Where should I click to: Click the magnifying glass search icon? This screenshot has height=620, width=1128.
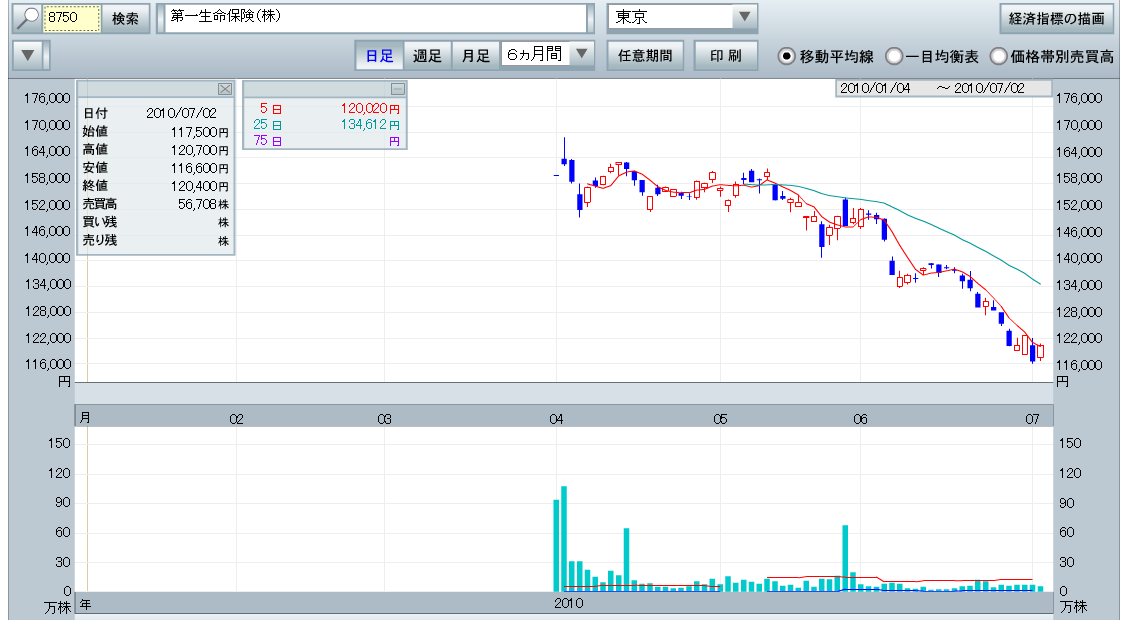tap(27, 18)
